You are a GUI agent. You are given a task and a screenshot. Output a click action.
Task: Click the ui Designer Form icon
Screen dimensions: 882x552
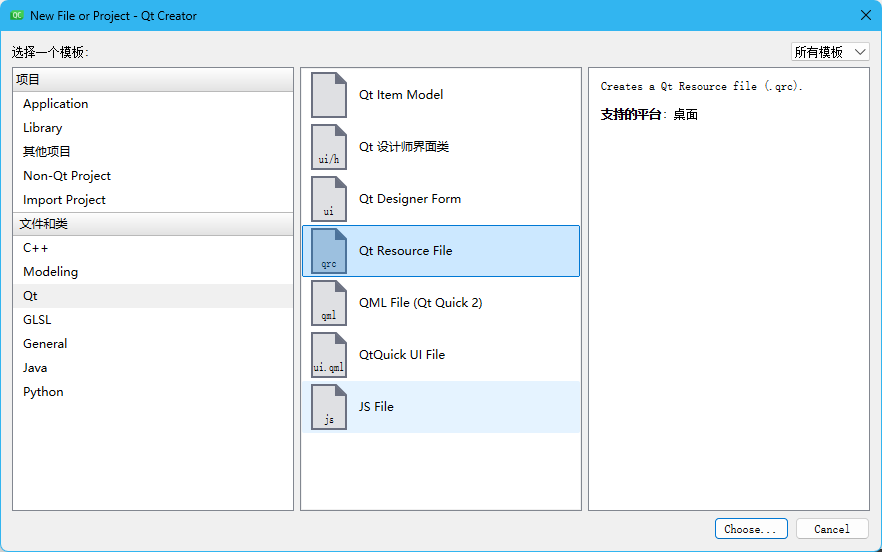pyautogui.click(x=328, y=199)
